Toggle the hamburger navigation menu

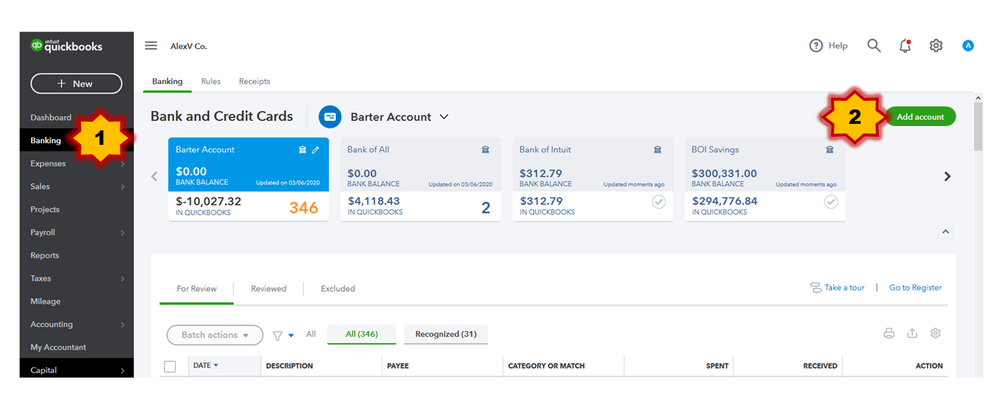point(151,46)
